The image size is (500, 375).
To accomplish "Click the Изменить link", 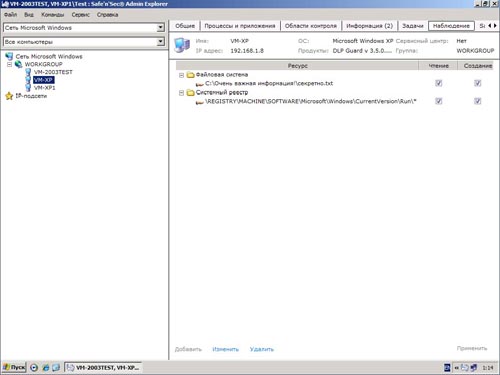I will [226, 349].
